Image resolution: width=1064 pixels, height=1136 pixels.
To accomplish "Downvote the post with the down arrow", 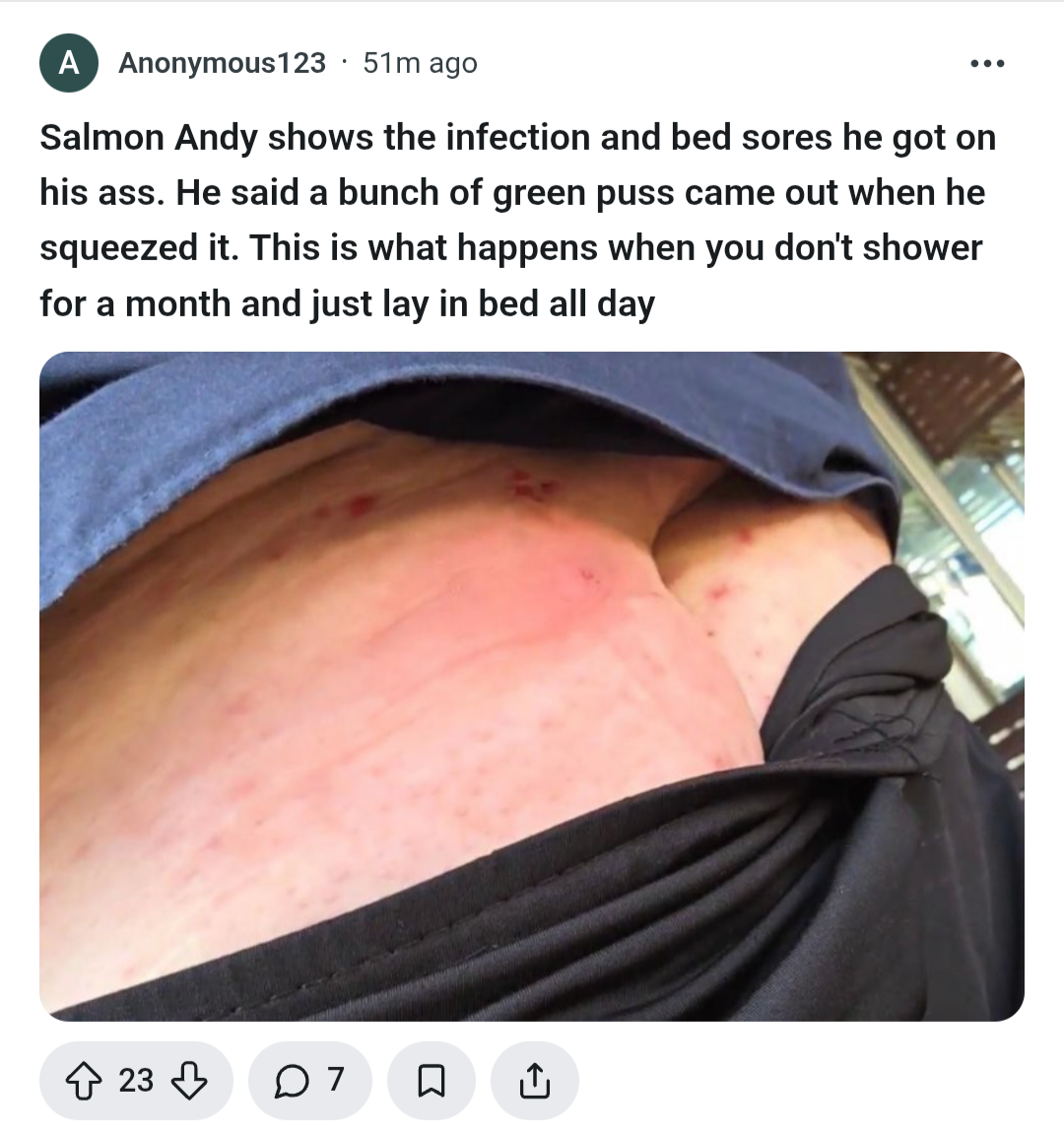I will (189, 1080).
